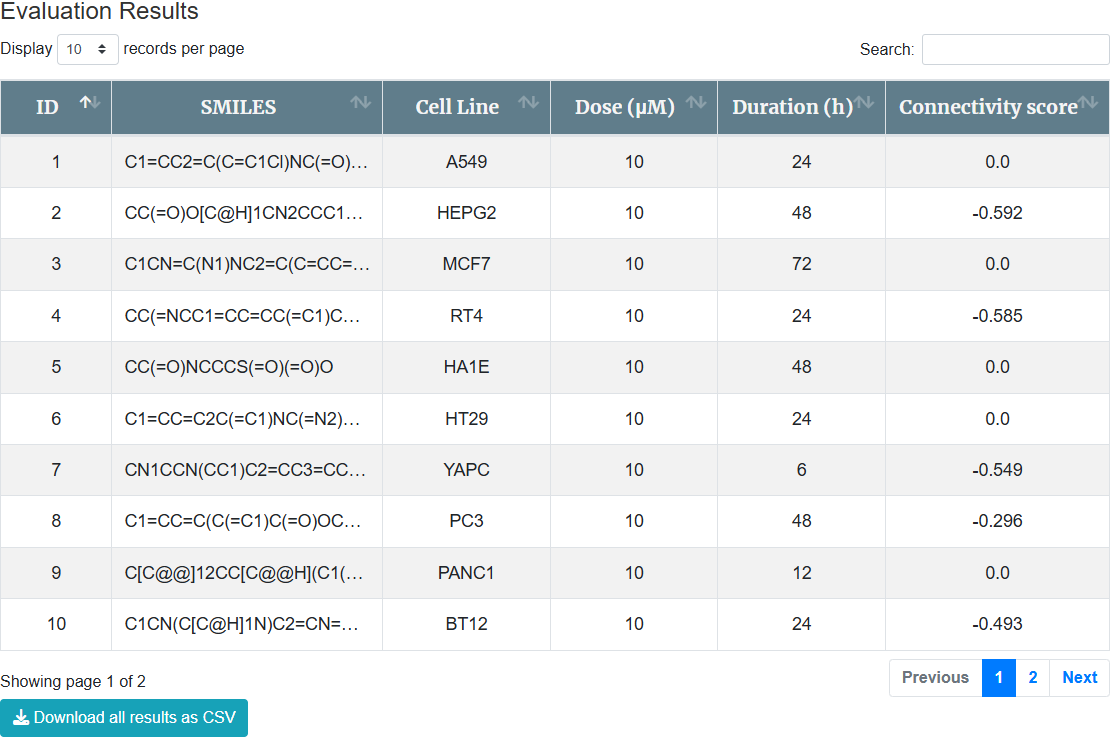
Task: Click cell line PANC1
Action: pyautogui.click(x=466, y=572)
